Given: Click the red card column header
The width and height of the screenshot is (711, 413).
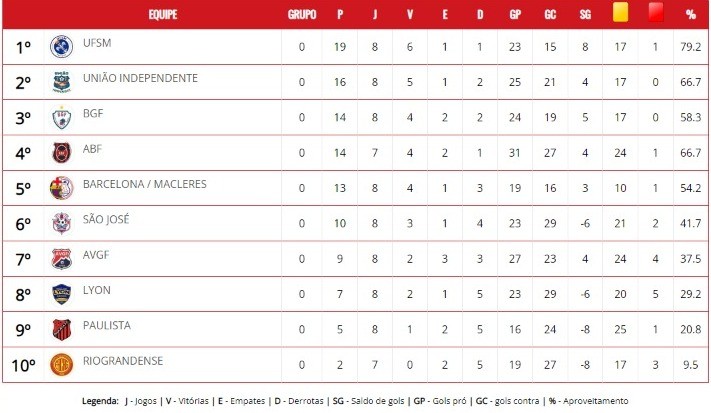Looking at the screenshot, I should 656,13.
